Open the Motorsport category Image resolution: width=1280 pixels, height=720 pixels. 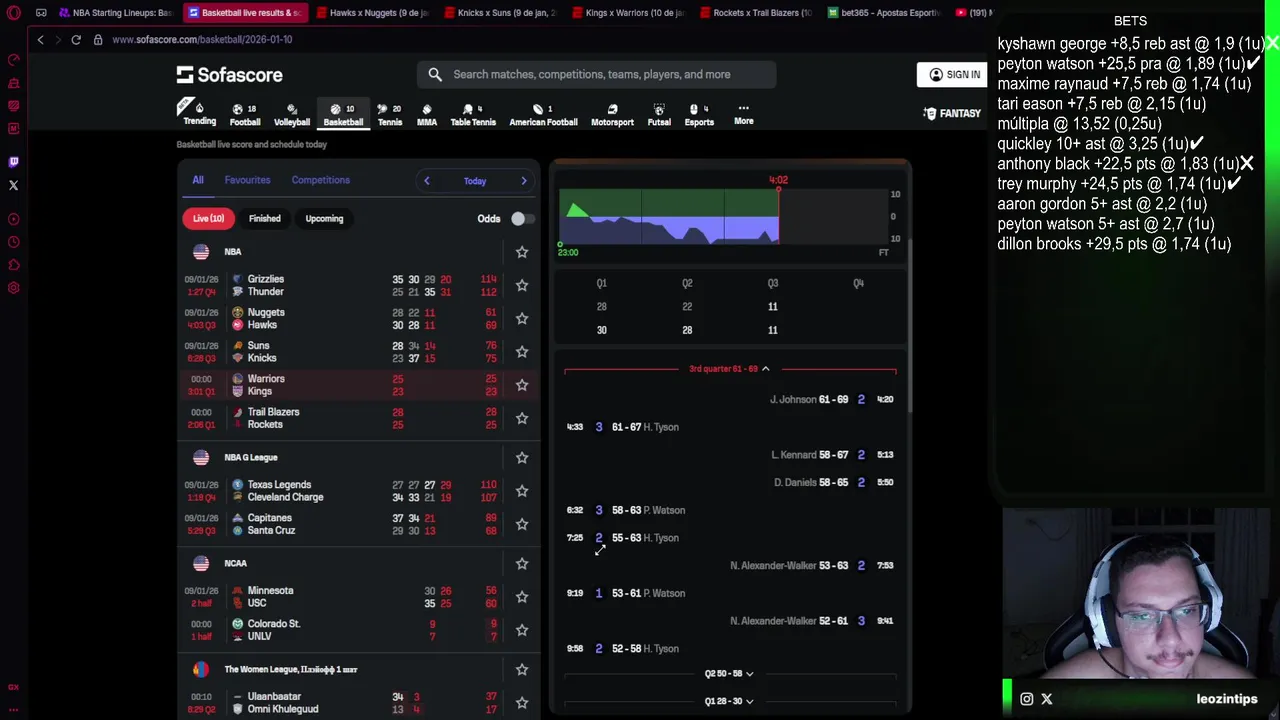[612, 114]
